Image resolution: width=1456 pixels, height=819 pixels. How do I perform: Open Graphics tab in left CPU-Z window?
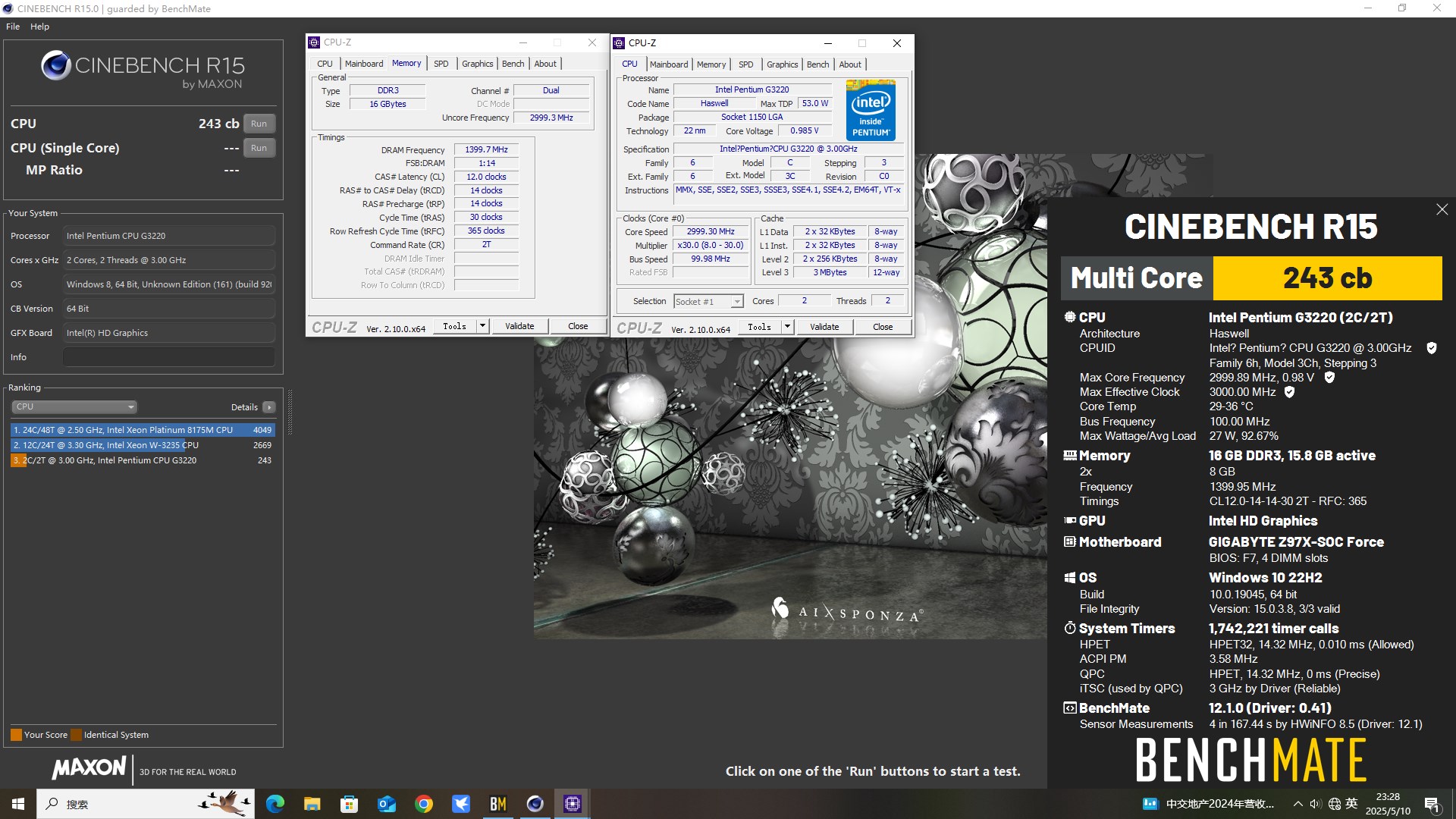pos(478,64)
